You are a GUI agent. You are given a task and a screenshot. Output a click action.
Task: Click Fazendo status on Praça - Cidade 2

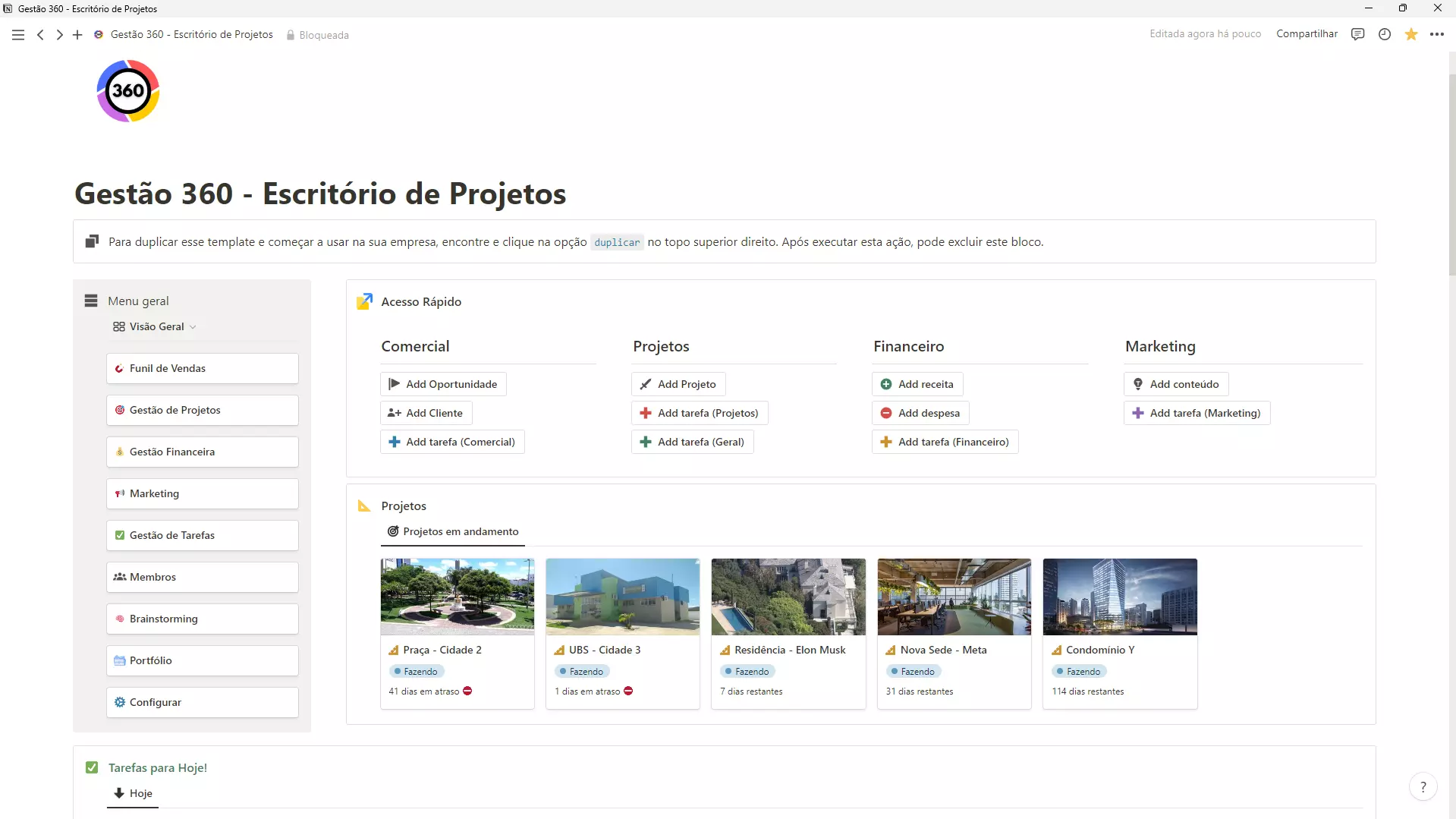pos(417,672)
